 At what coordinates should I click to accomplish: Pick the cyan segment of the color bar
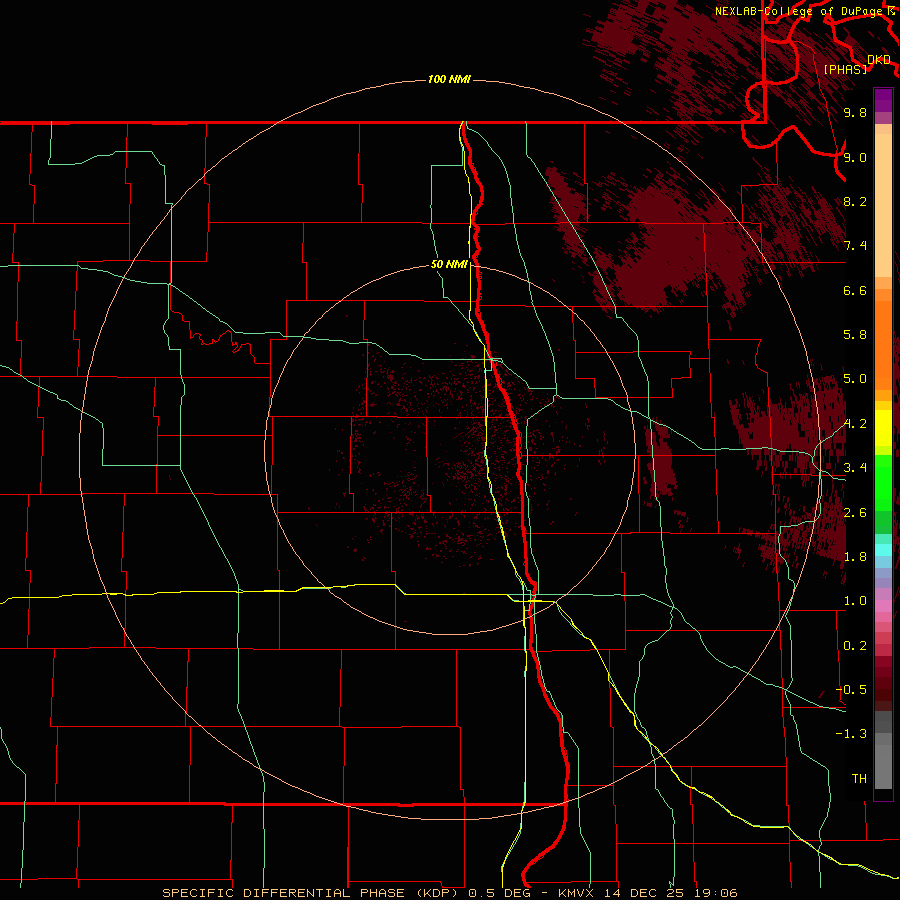(x=883, y=550)
